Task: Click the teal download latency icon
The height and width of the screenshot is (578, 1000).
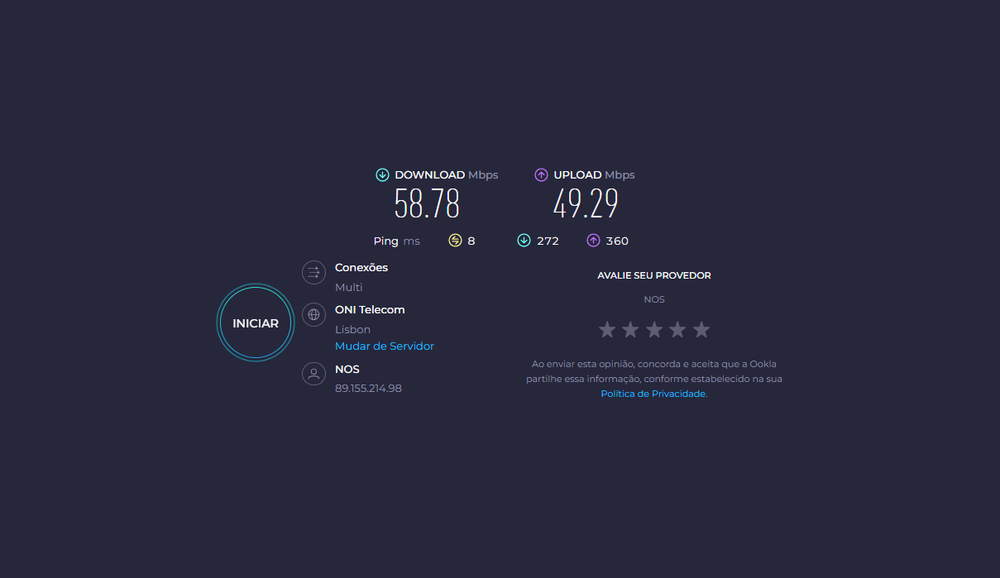Action: (524, 241)
